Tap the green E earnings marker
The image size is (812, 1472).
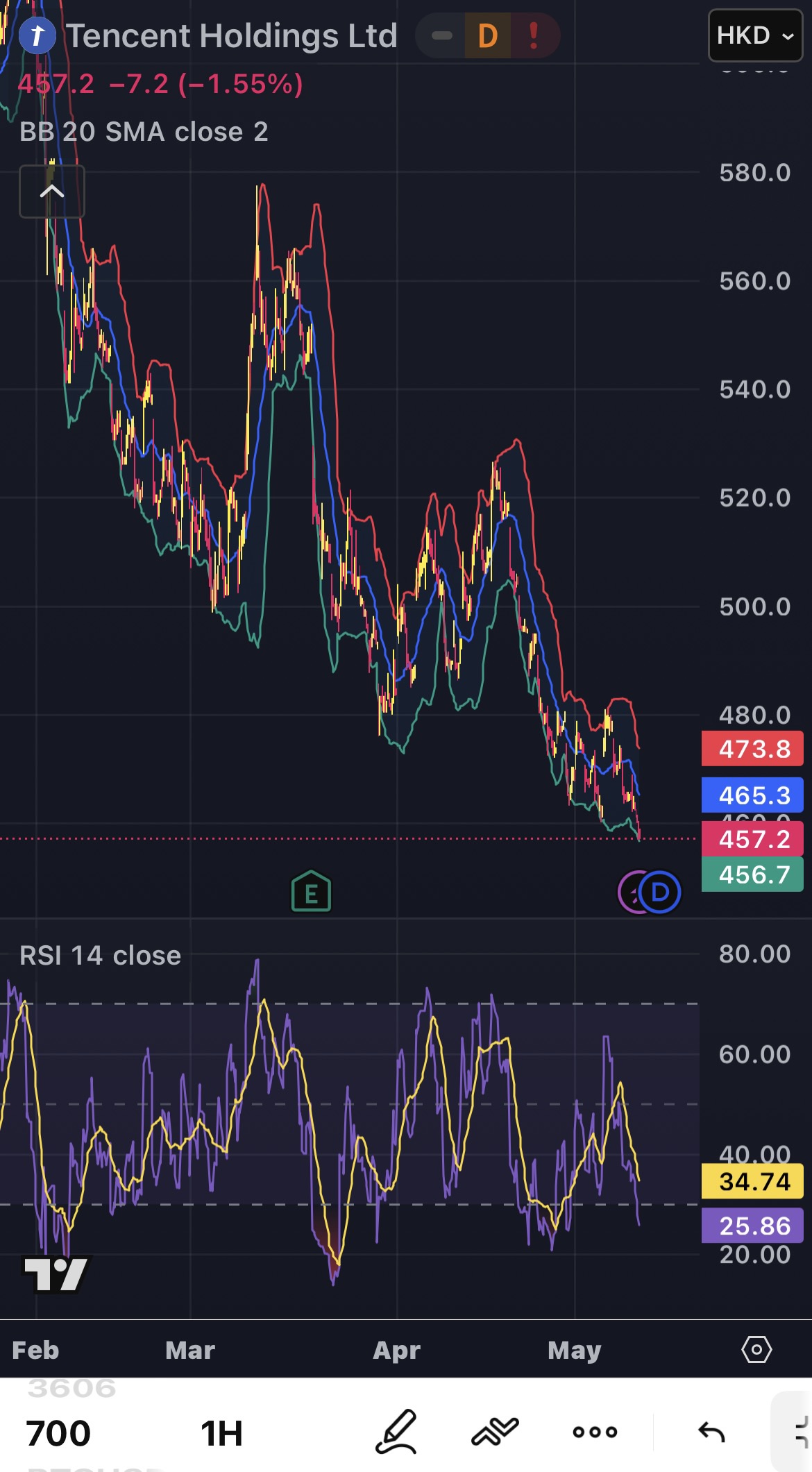coord(311,892)
